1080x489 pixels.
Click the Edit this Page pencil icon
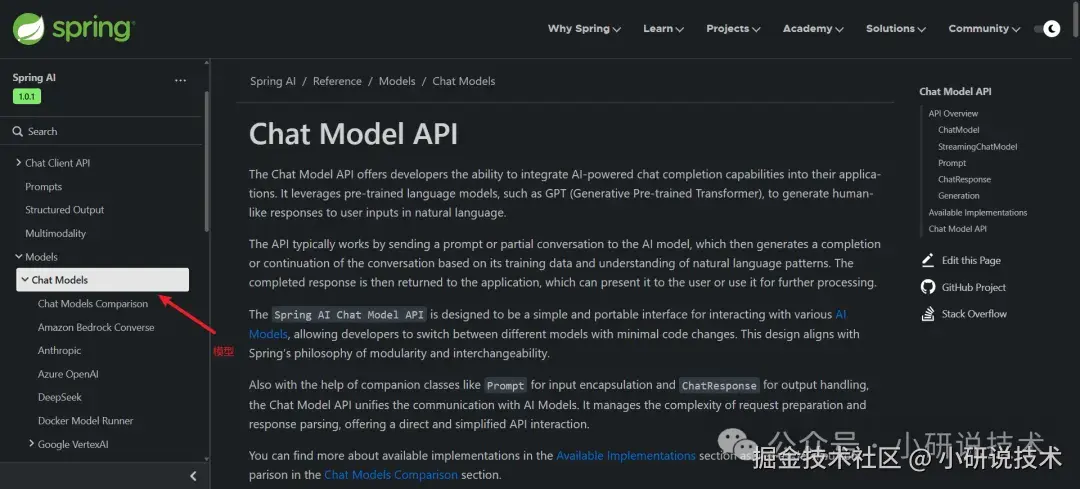[x=927, y=260]
